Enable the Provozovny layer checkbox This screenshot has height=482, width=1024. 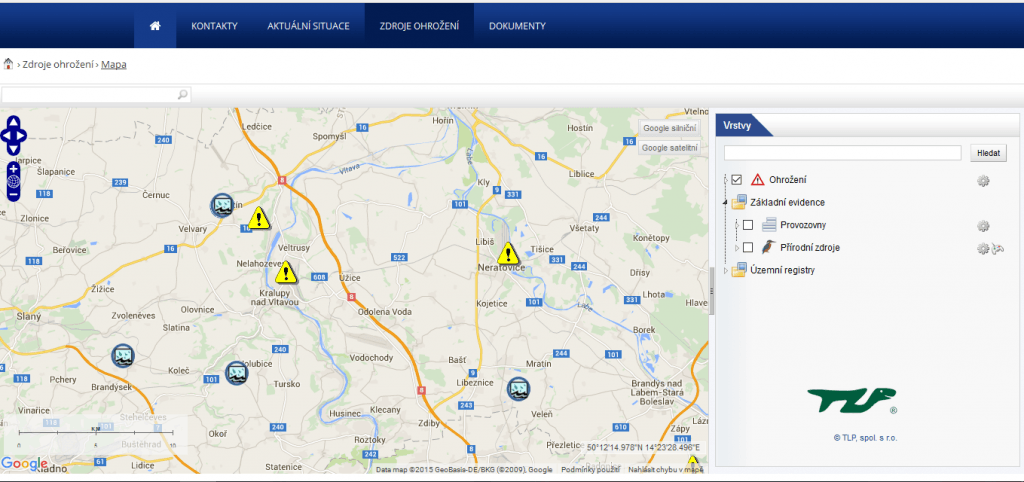(x=748, y=225)
